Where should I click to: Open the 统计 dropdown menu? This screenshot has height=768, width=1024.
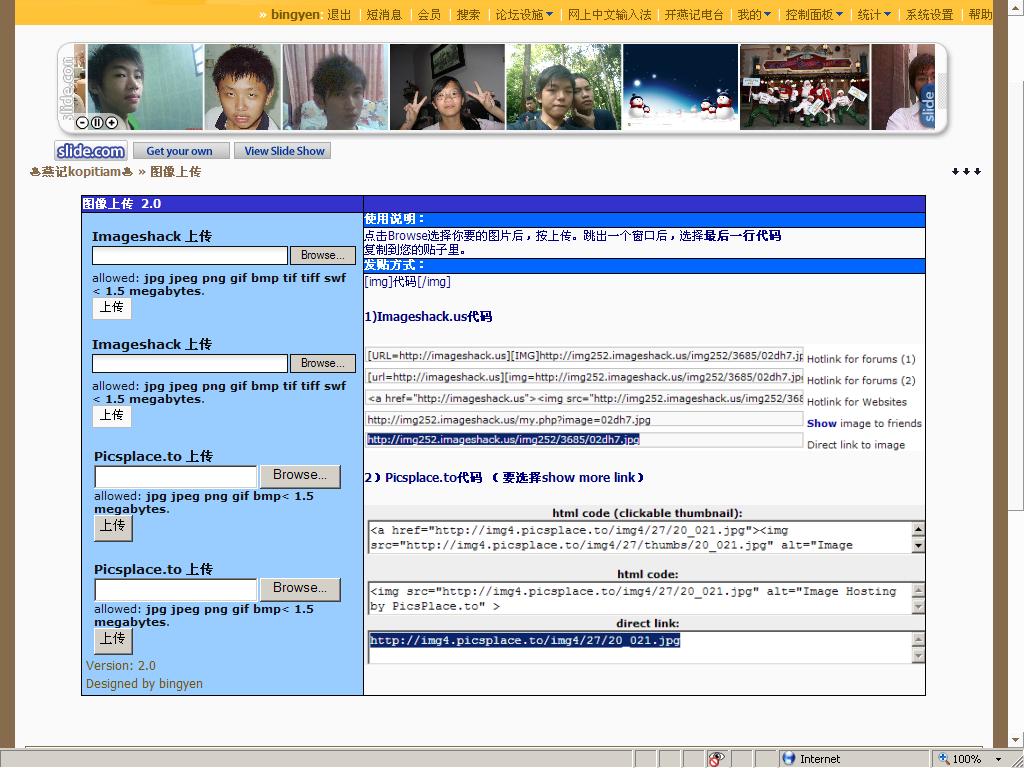[874, 15]
